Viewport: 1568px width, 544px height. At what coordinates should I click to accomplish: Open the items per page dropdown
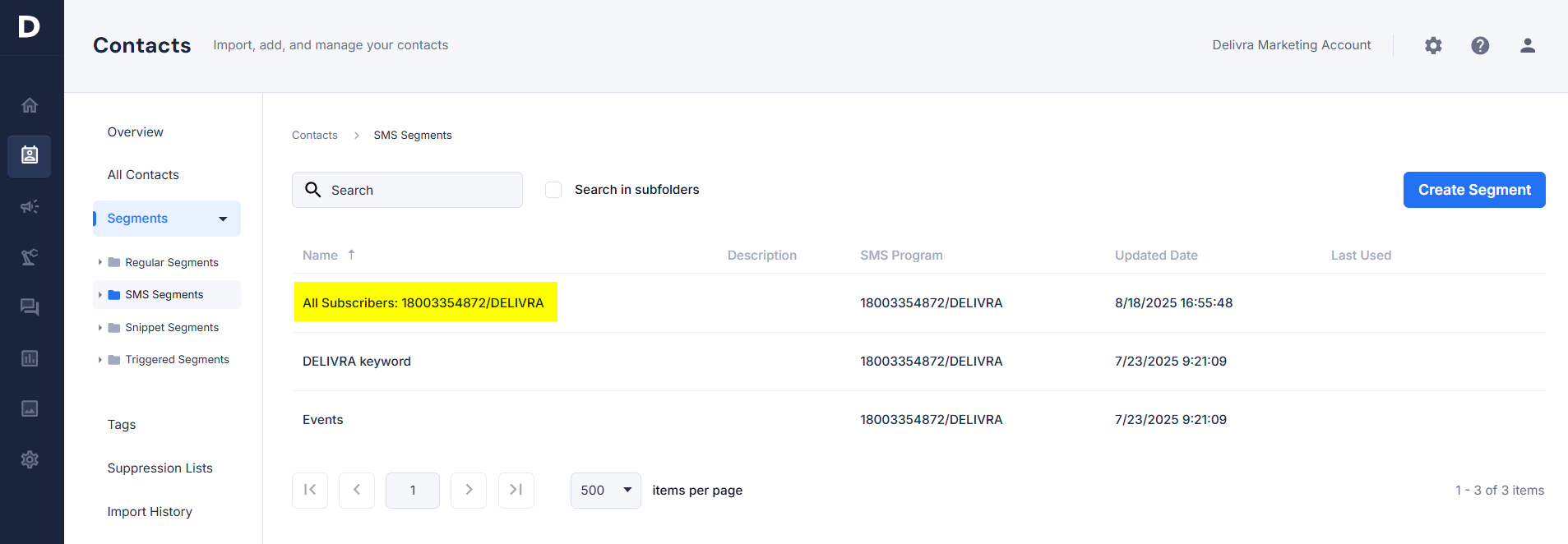click(x=605, y=491)
